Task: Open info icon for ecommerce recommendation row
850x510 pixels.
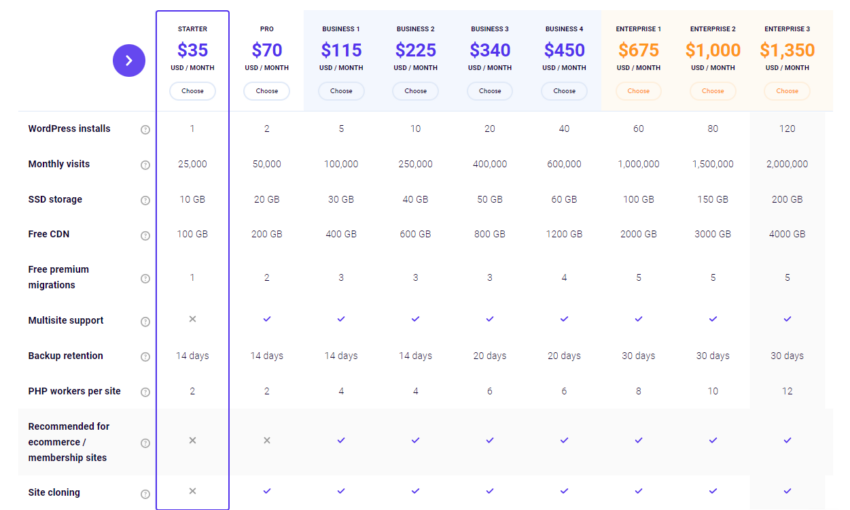Action: (x=145, y=443)
